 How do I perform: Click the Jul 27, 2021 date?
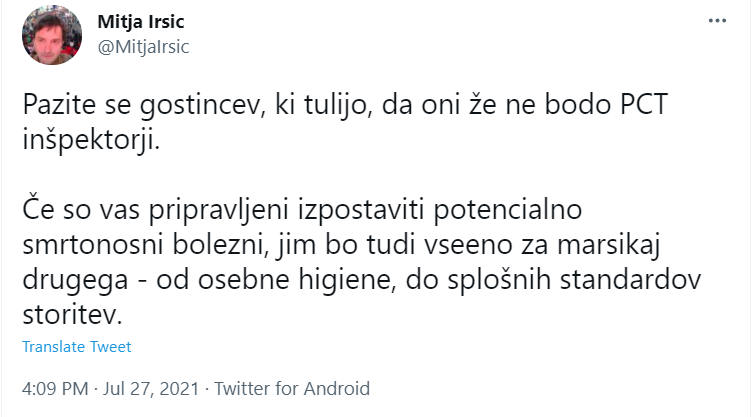(151, 388)
